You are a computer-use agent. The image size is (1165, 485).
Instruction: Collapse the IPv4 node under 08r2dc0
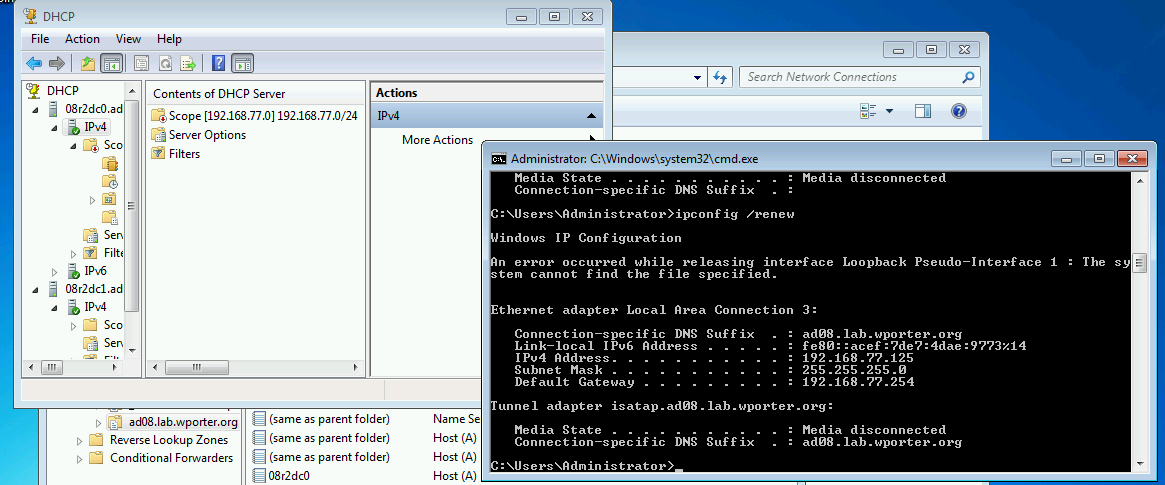tap(55, 128)
